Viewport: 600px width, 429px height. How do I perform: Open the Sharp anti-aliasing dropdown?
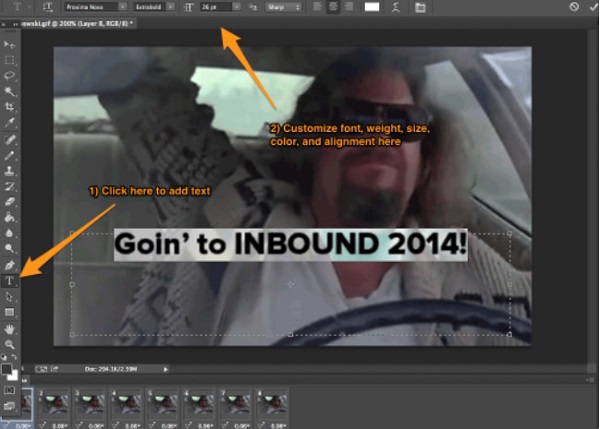[284, 7]
